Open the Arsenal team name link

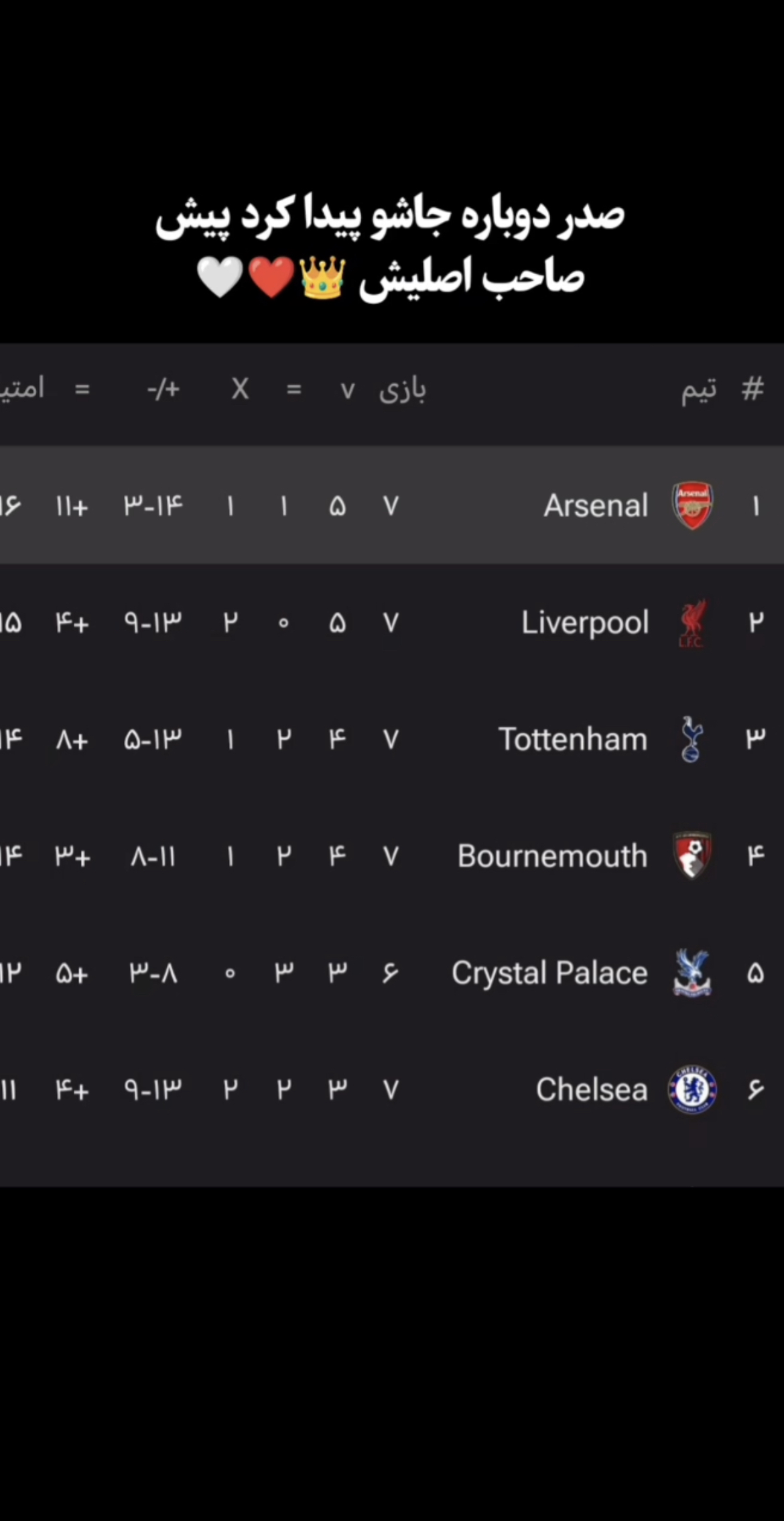[596, 506]
